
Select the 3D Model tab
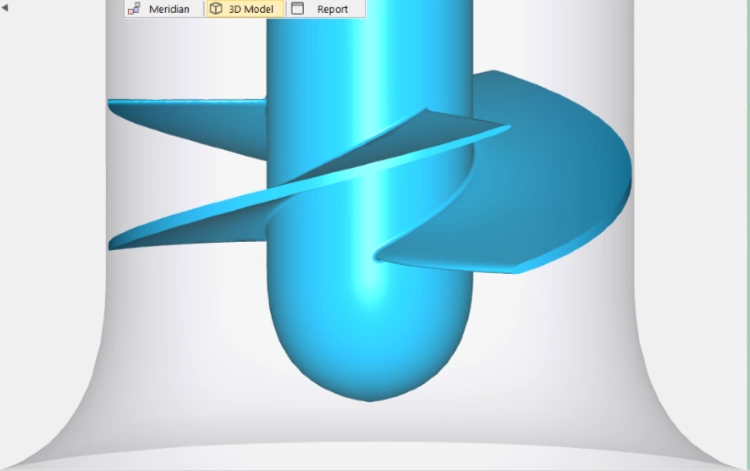click(x=245, y=9)
